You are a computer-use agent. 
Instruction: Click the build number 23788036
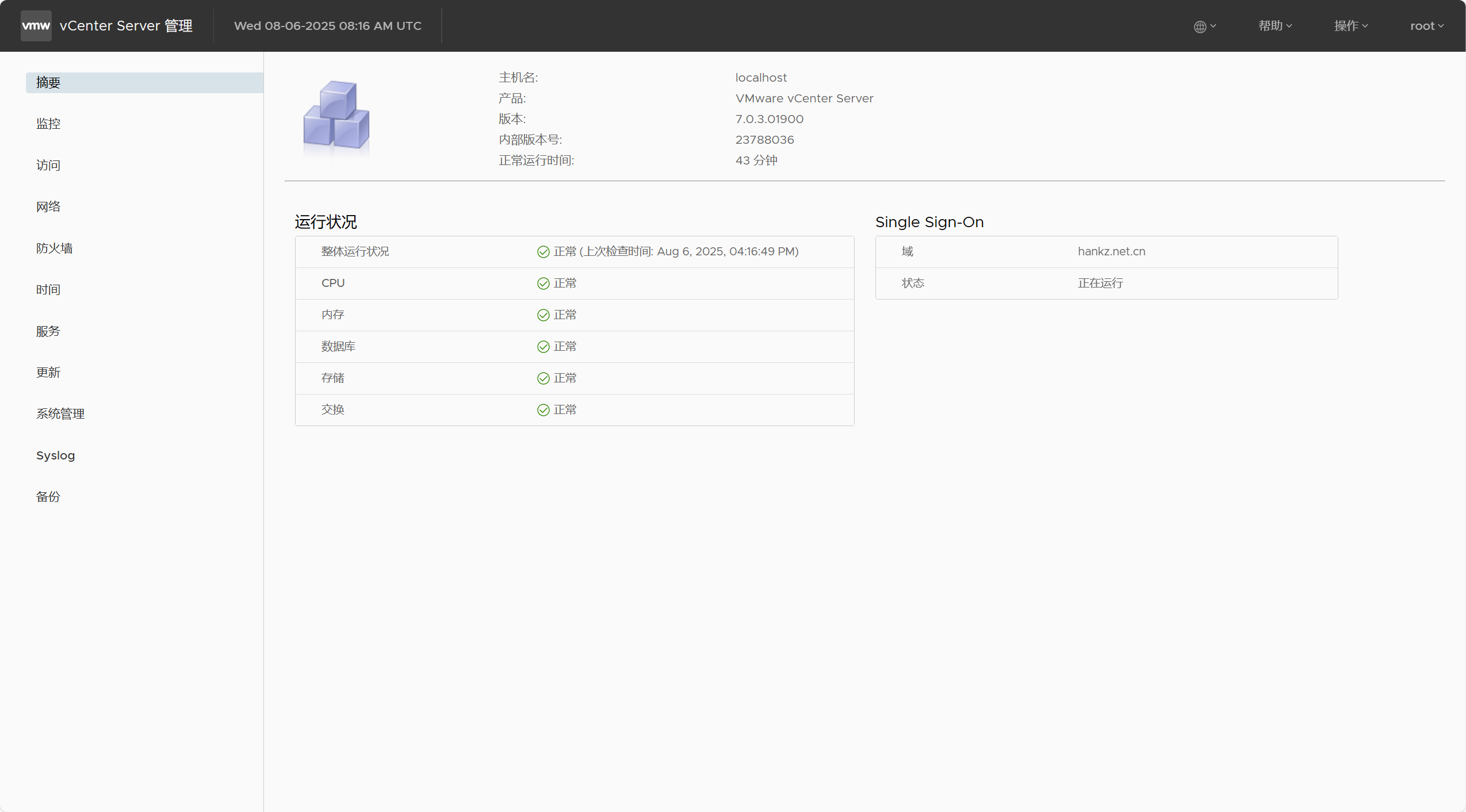pyautogui.click(x=764, y=140)
